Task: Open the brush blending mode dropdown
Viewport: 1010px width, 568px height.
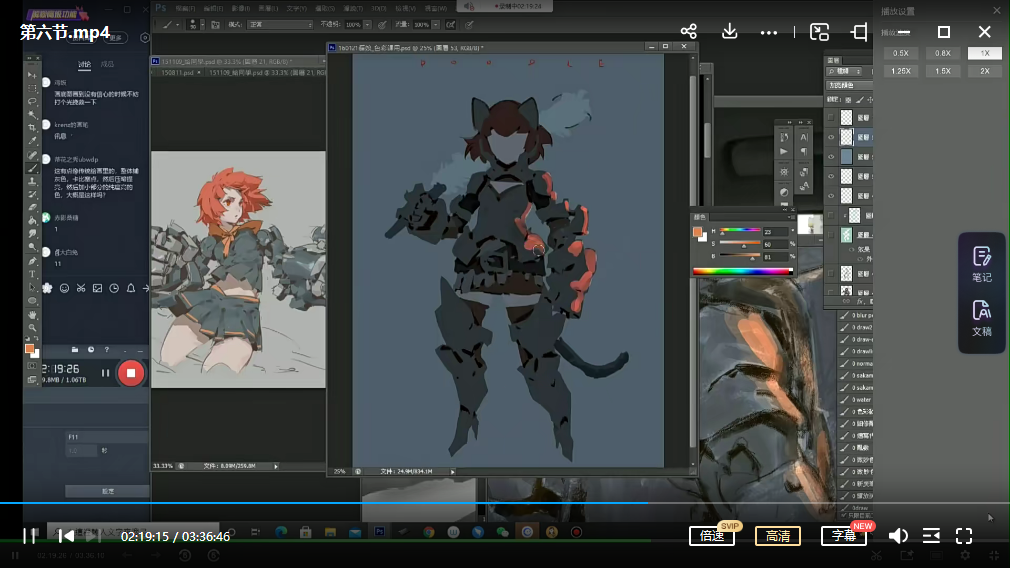Action: (x=280, y=24)
